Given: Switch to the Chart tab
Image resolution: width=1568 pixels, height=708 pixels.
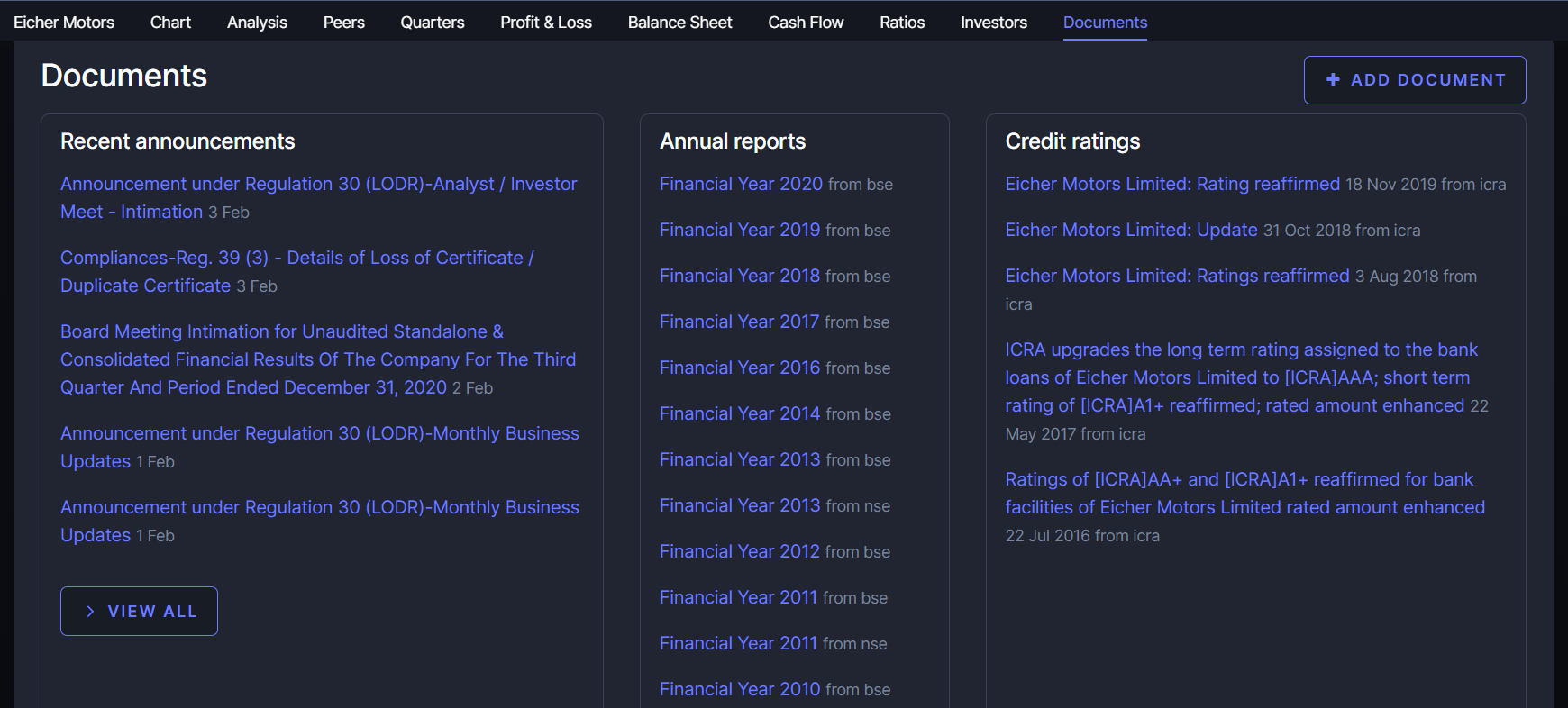Looking at the screenshot, I should (x=170, y=22).
